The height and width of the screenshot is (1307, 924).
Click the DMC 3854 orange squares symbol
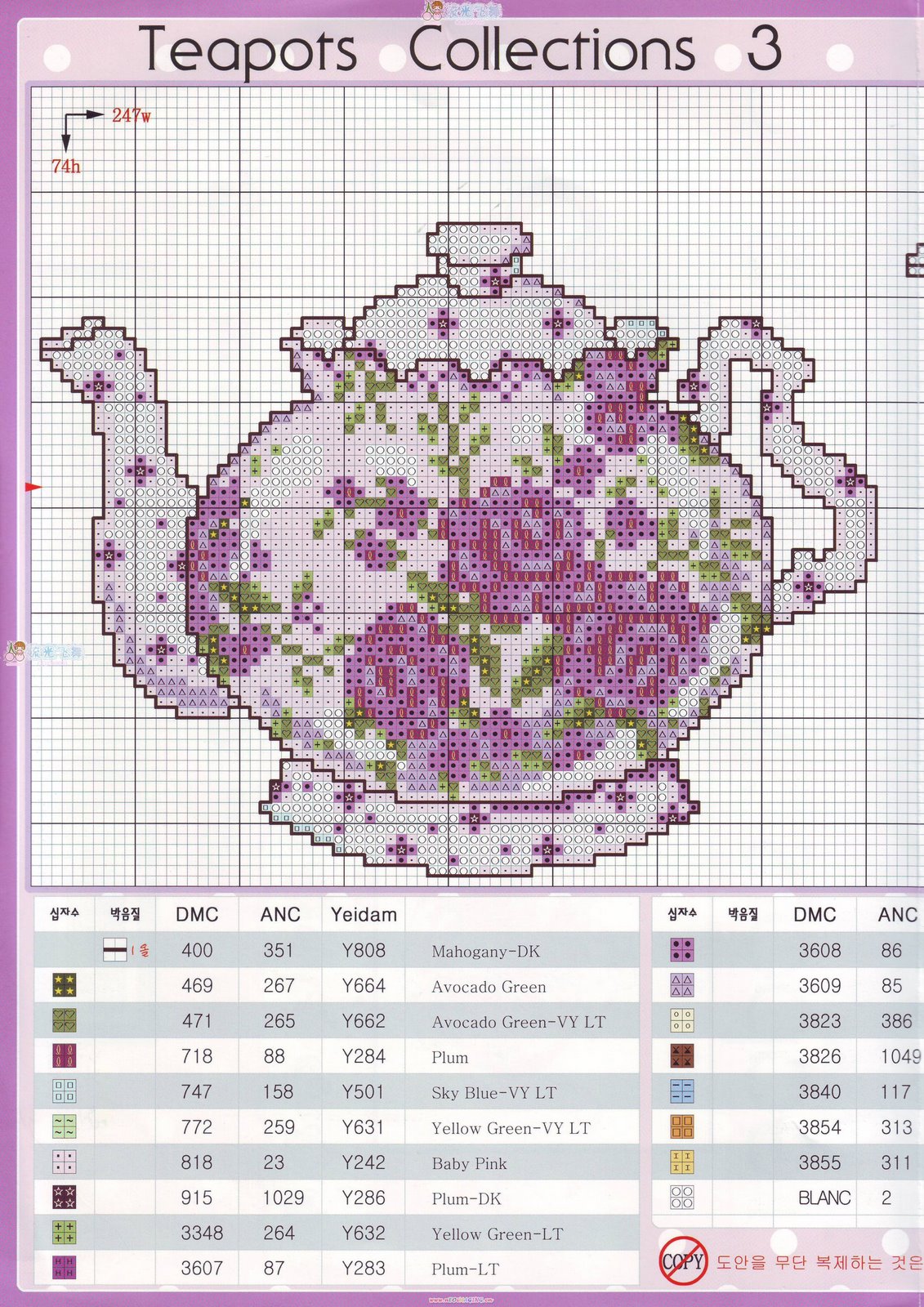click(x=682, y=1127)
